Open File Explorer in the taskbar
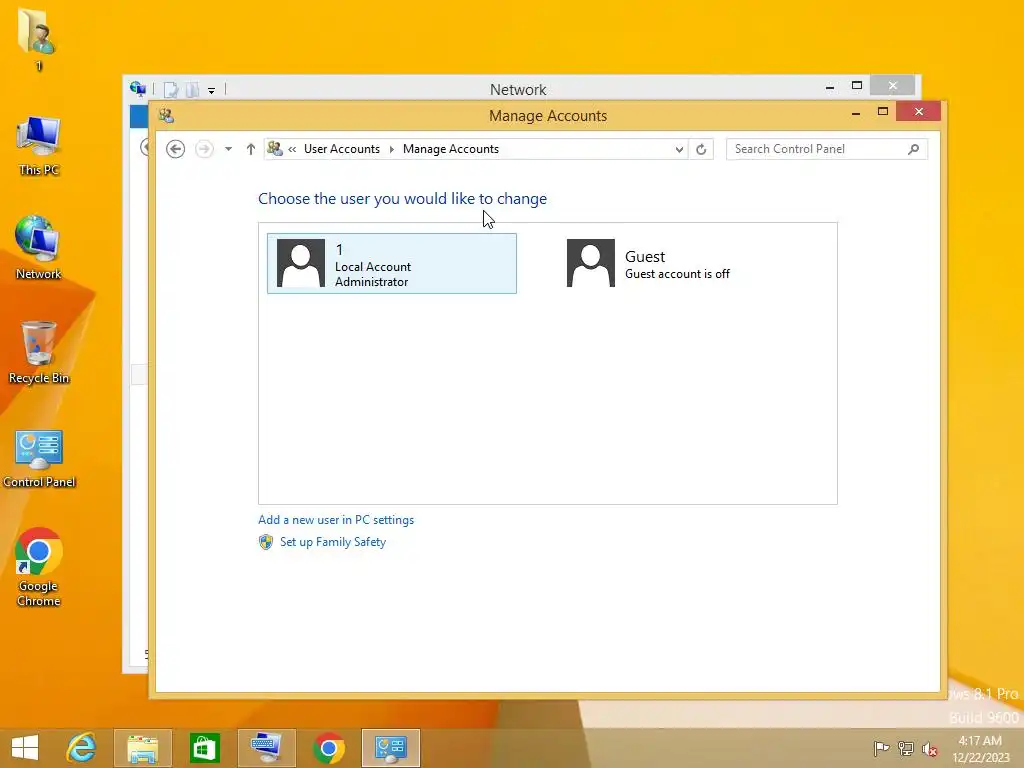 coord(142,748)
